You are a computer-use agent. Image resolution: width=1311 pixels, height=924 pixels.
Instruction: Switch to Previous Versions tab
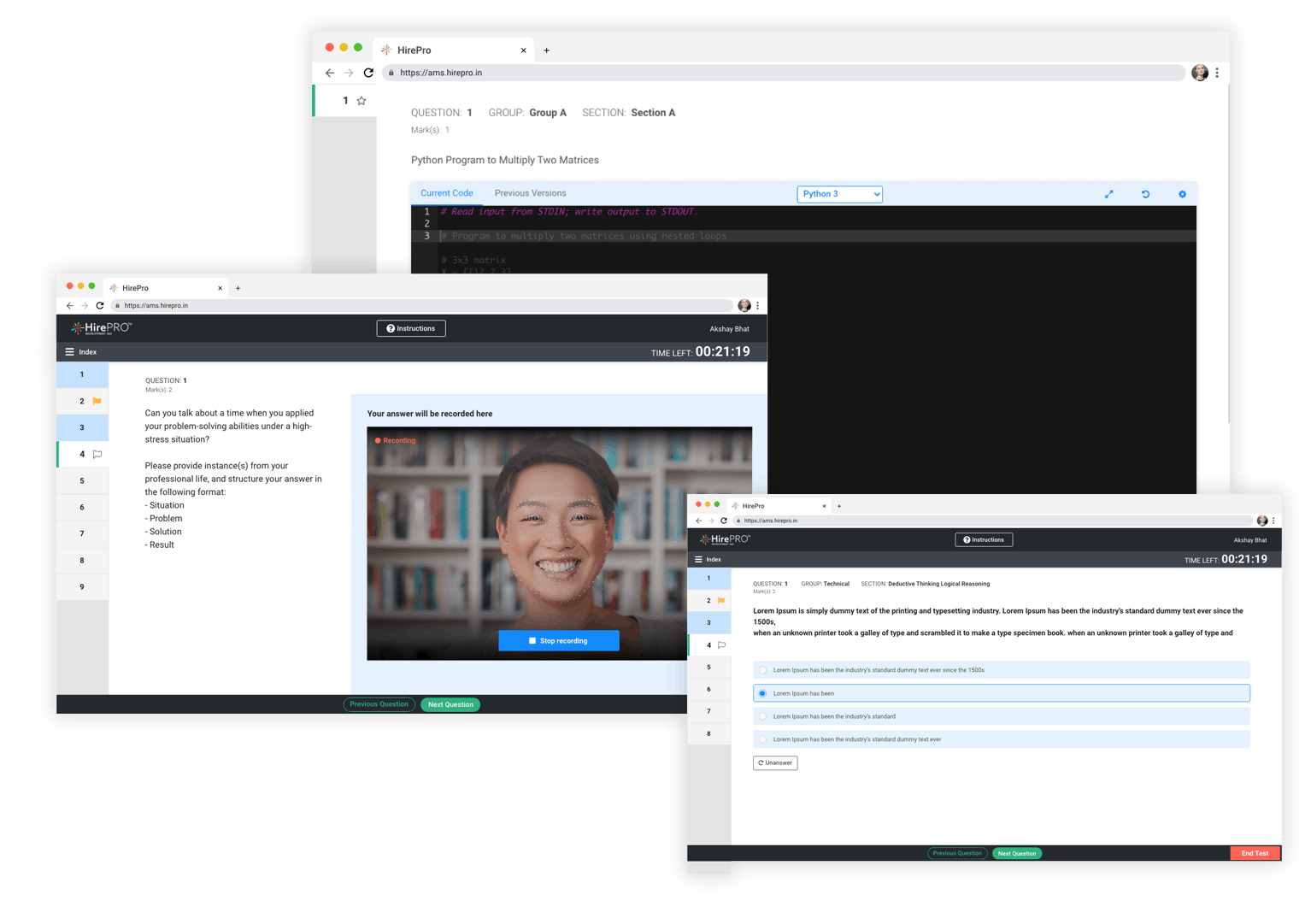point(530,193)
